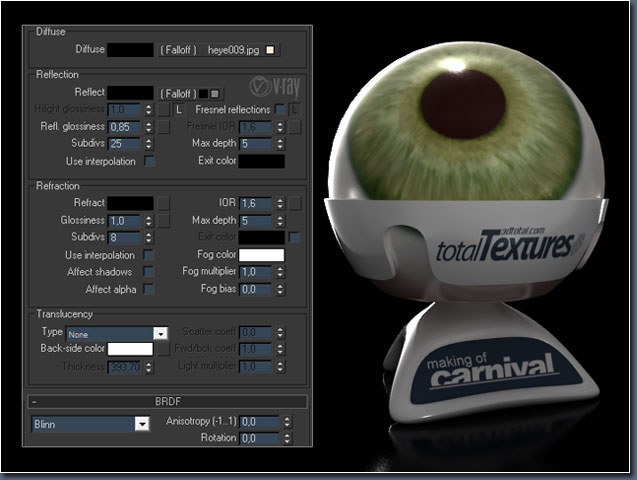Adjust the Reflection Max depth spinner

click(280, 144)
